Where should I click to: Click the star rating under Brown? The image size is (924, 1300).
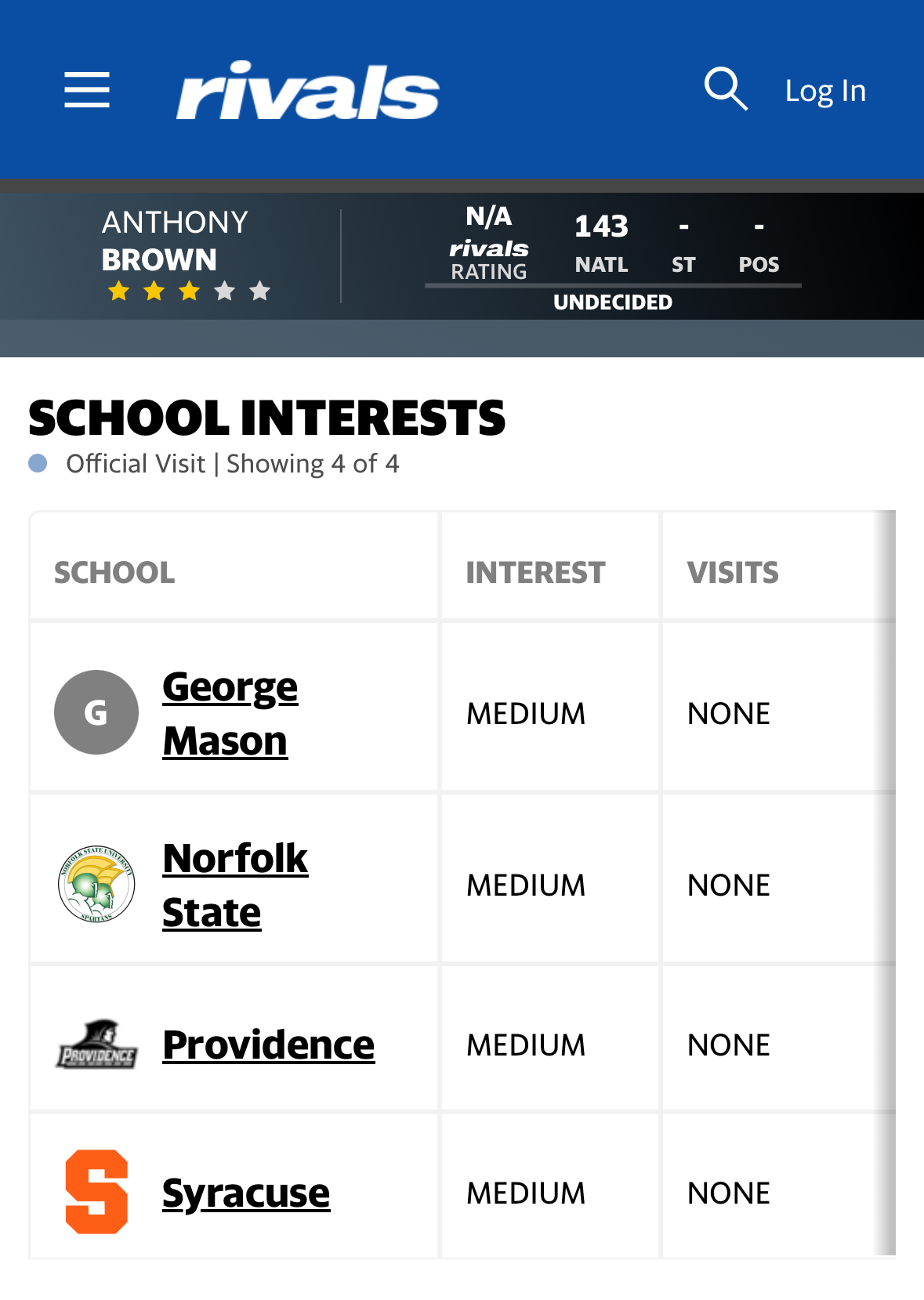click(x=189, y=292)
